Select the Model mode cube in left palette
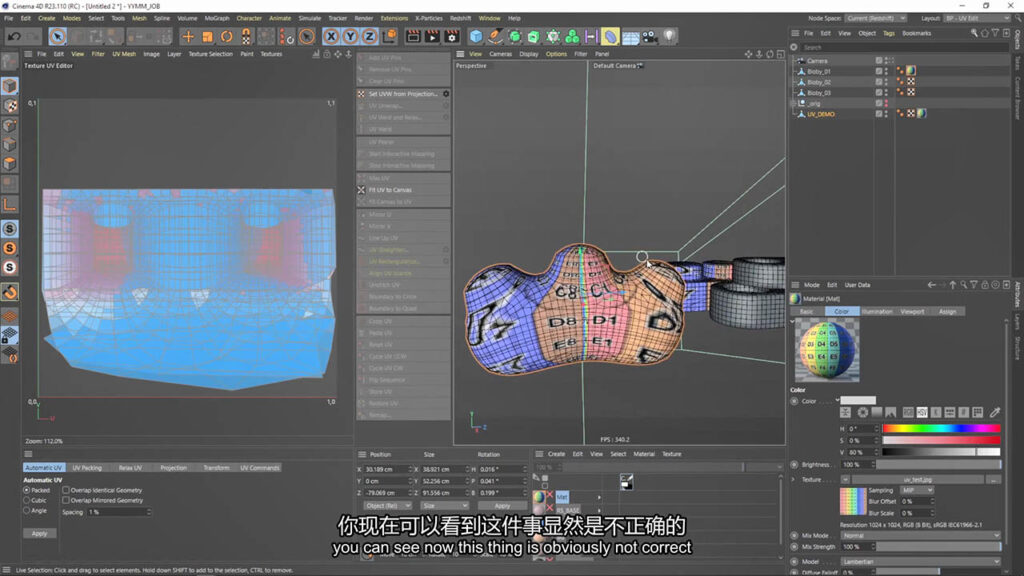Viewport: 1024px width, 576px height. click(x=10, y=86)
